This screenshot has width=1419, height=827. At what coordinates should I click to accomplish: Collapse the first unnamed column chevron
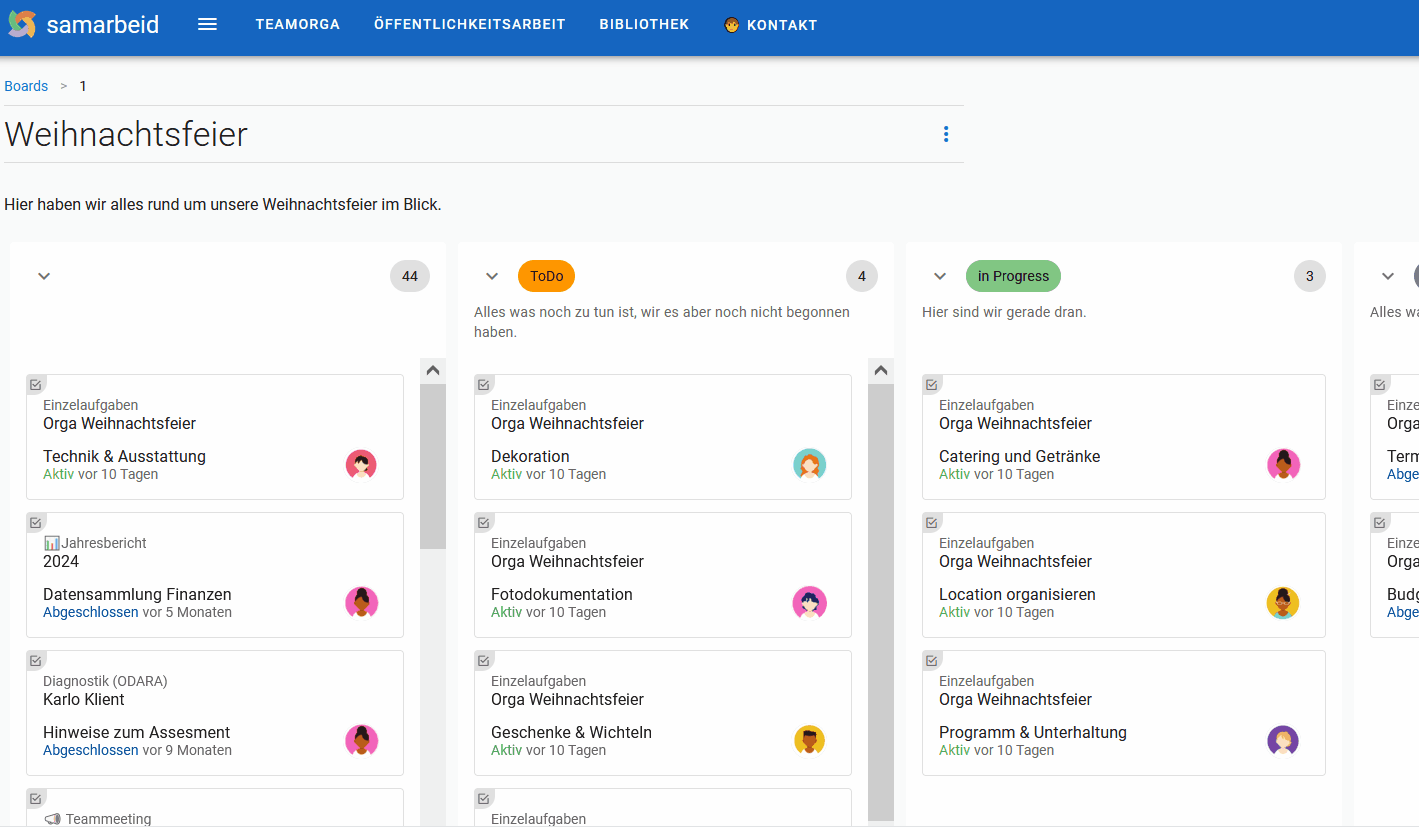point(44,276)
